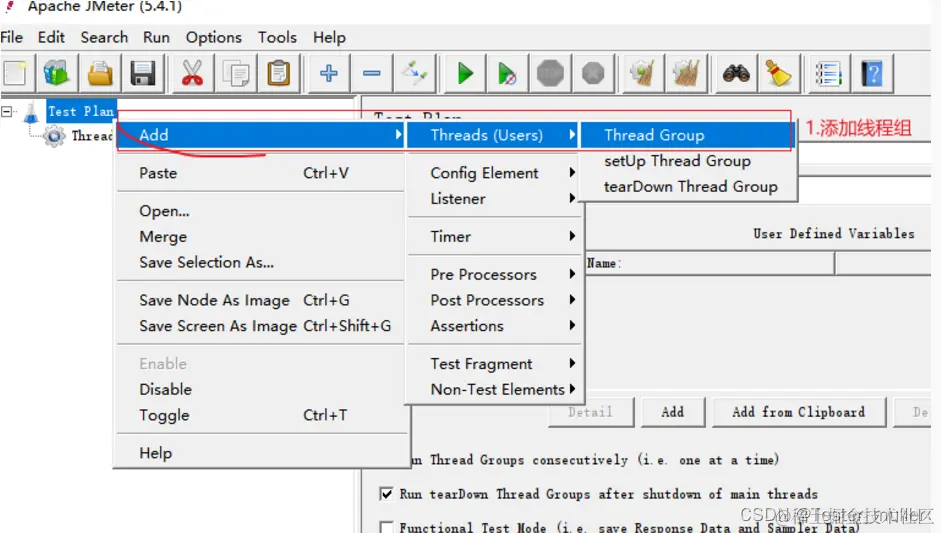The width and height of the screenshot is (941, 533).
Task: Open the Options menu
Action: pos(214,37)
